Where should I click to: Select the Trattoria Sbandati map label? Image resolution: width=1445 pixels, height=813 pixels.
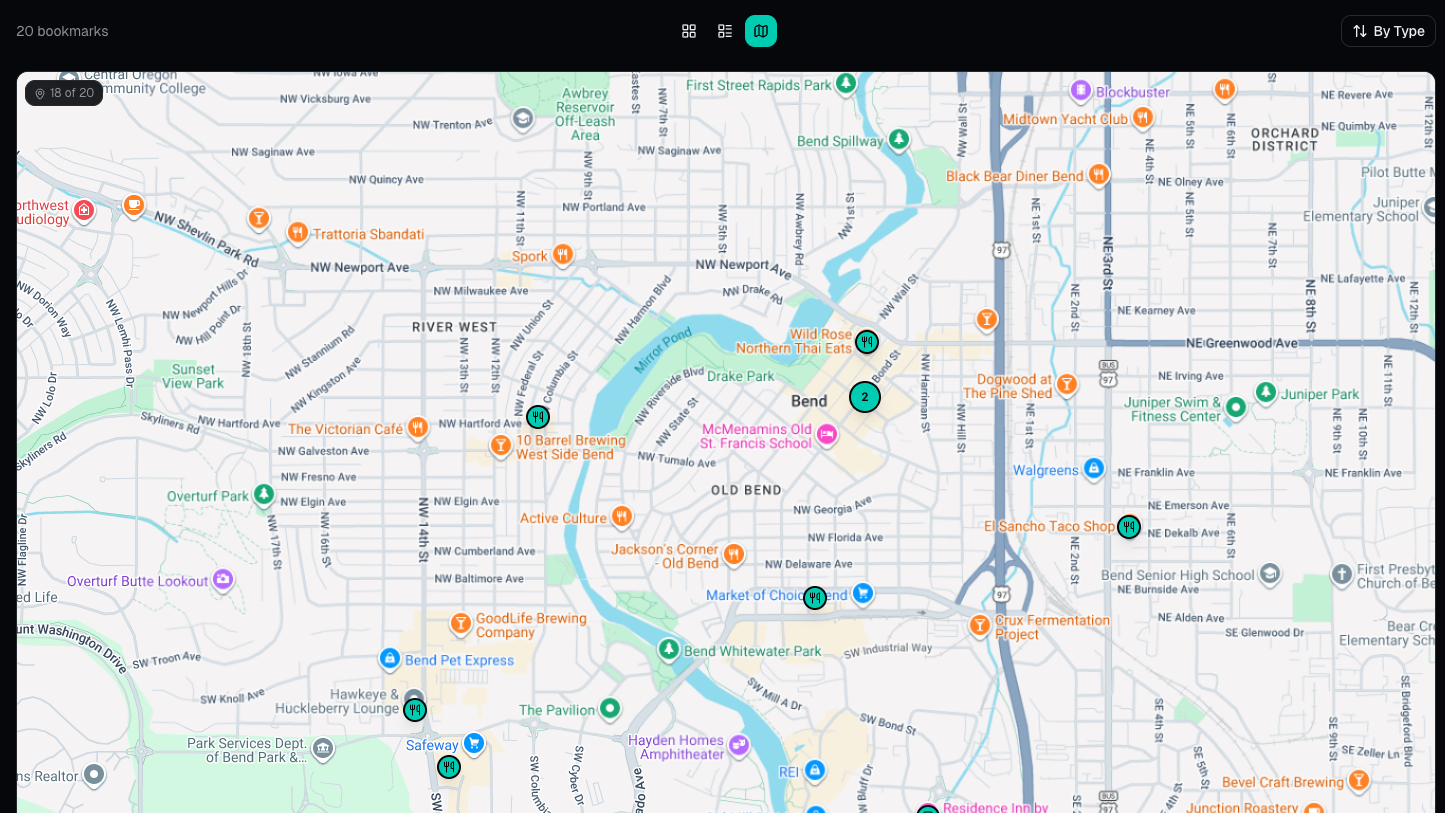(x=369, y=234)
